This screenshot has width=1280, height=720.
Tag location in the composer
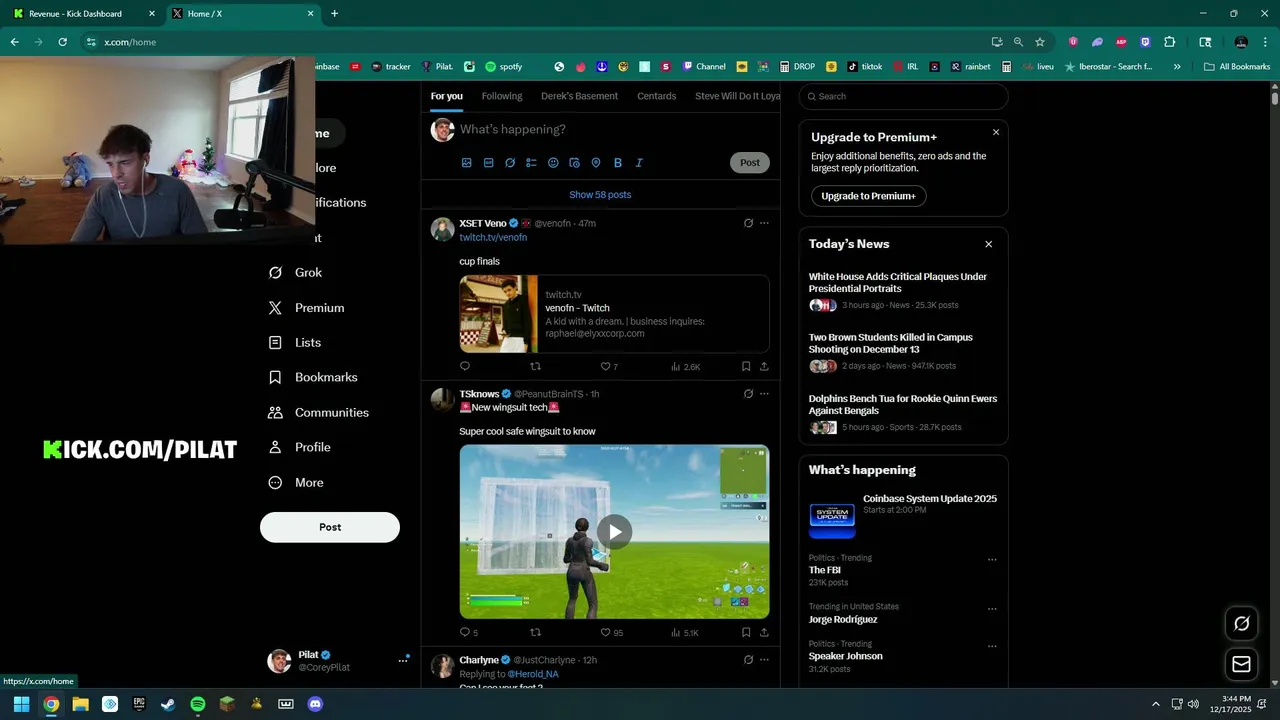pyautogui.click(x=596, y=163)
